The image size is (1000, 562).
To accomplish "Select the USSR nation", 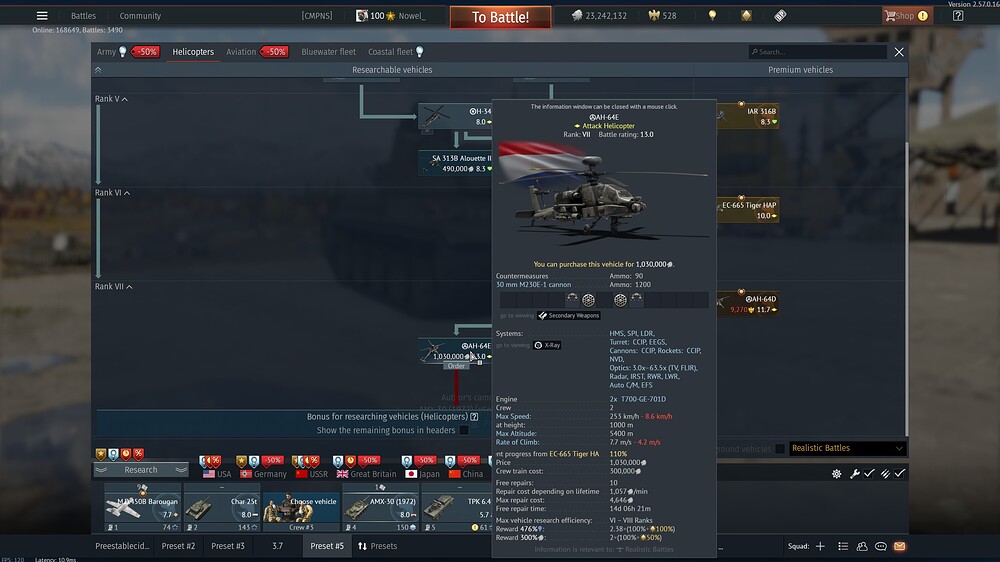I will pos(312,475).
